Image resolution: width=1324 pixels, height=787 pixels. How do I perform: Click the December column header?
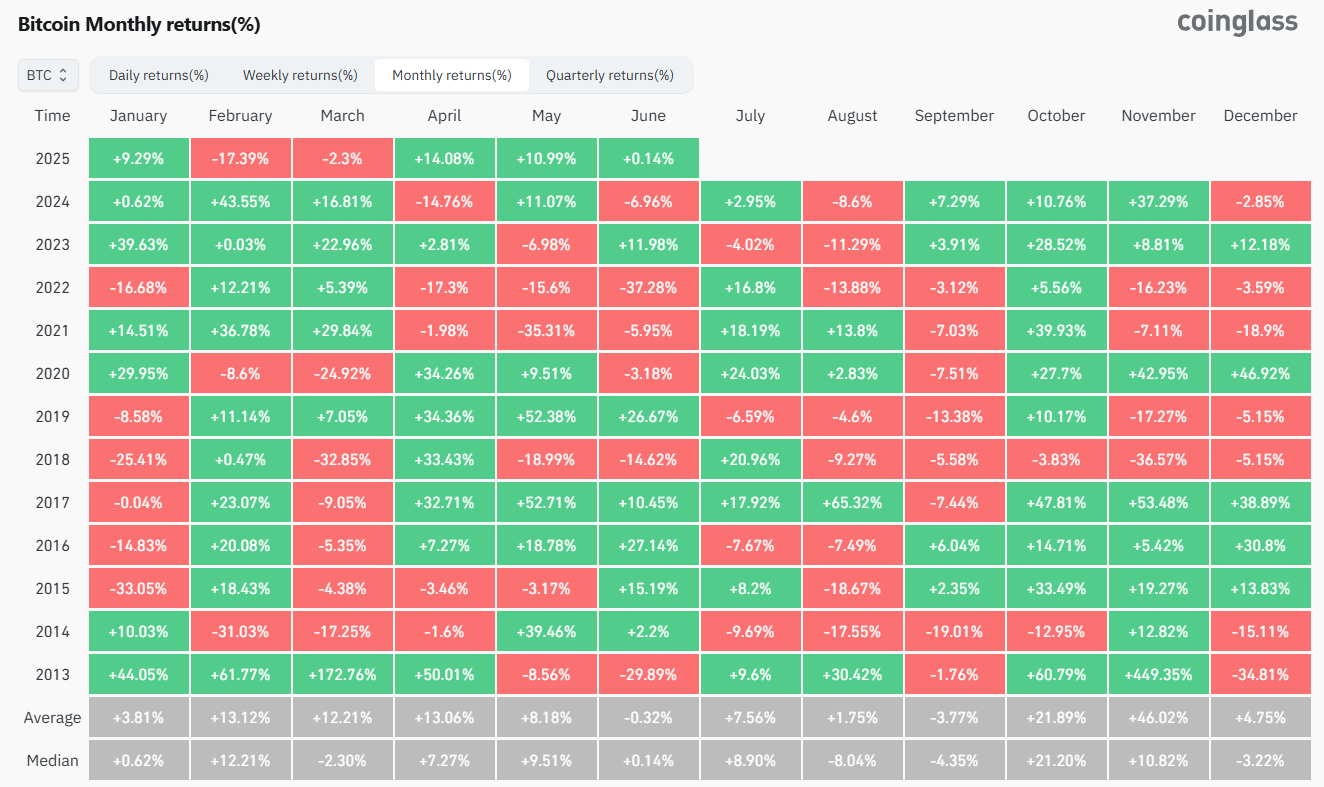click(1260, 116)
